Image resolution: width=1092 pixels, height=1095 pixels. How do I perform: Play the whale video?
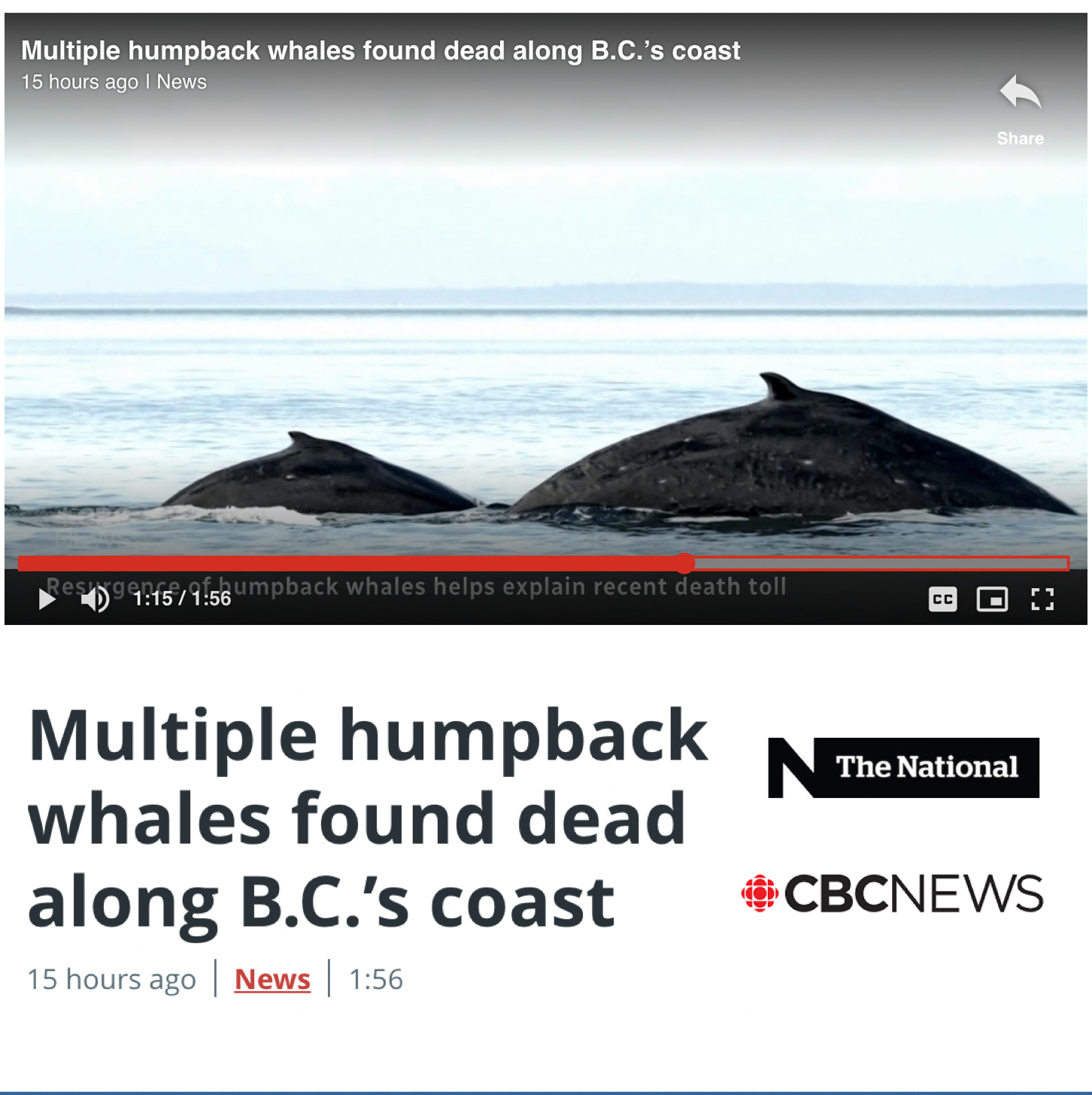click(x=47, y=599)
